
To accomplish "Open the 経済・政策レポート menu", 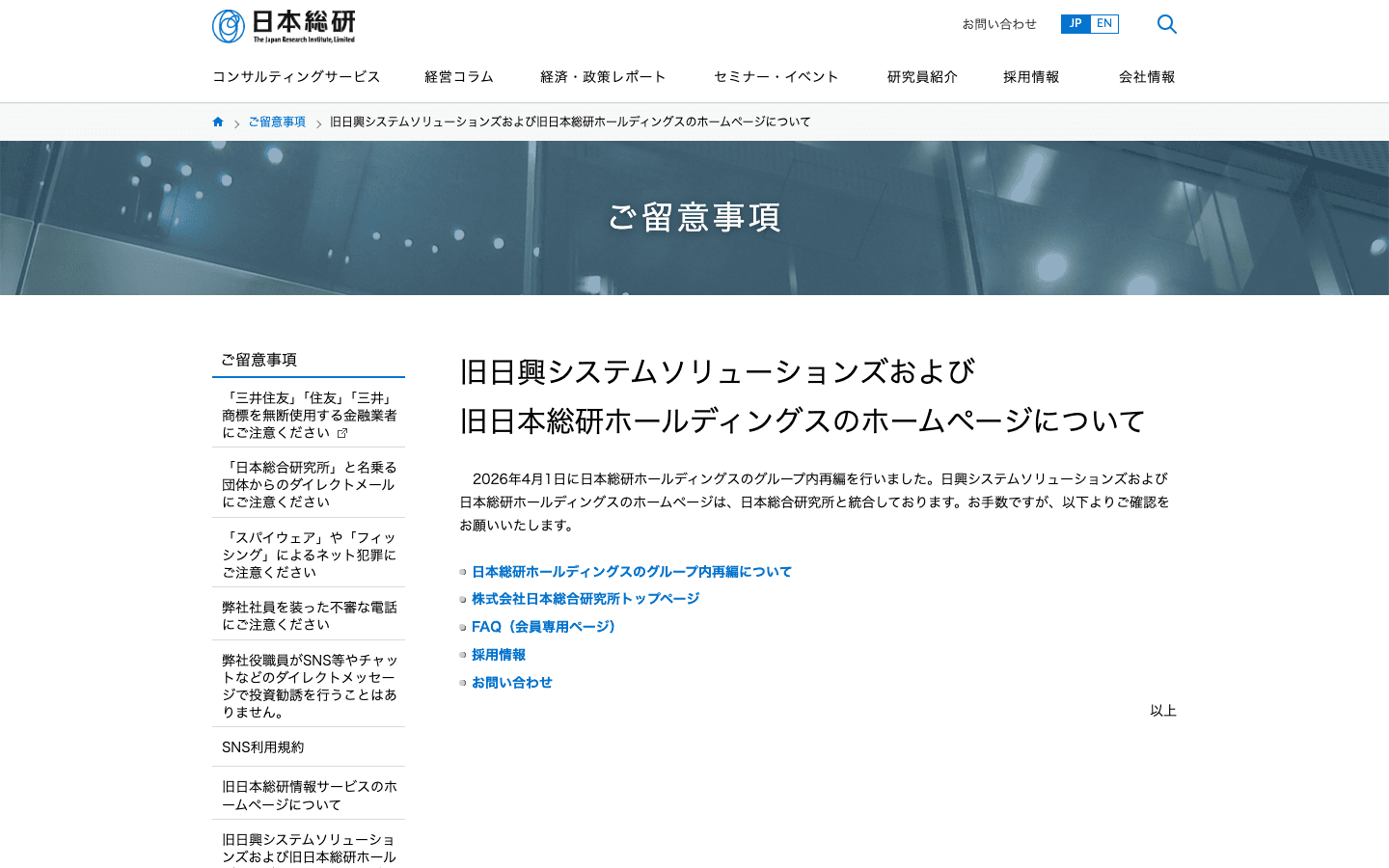I will (x=603, y=77).
